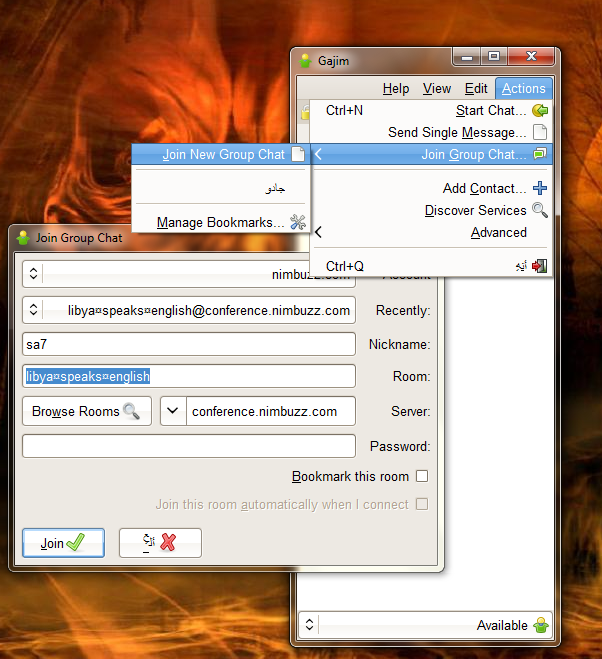602x659 pixels.
Task: Click the Password: label
Action: pyautogui.click(x=400, y=446)
